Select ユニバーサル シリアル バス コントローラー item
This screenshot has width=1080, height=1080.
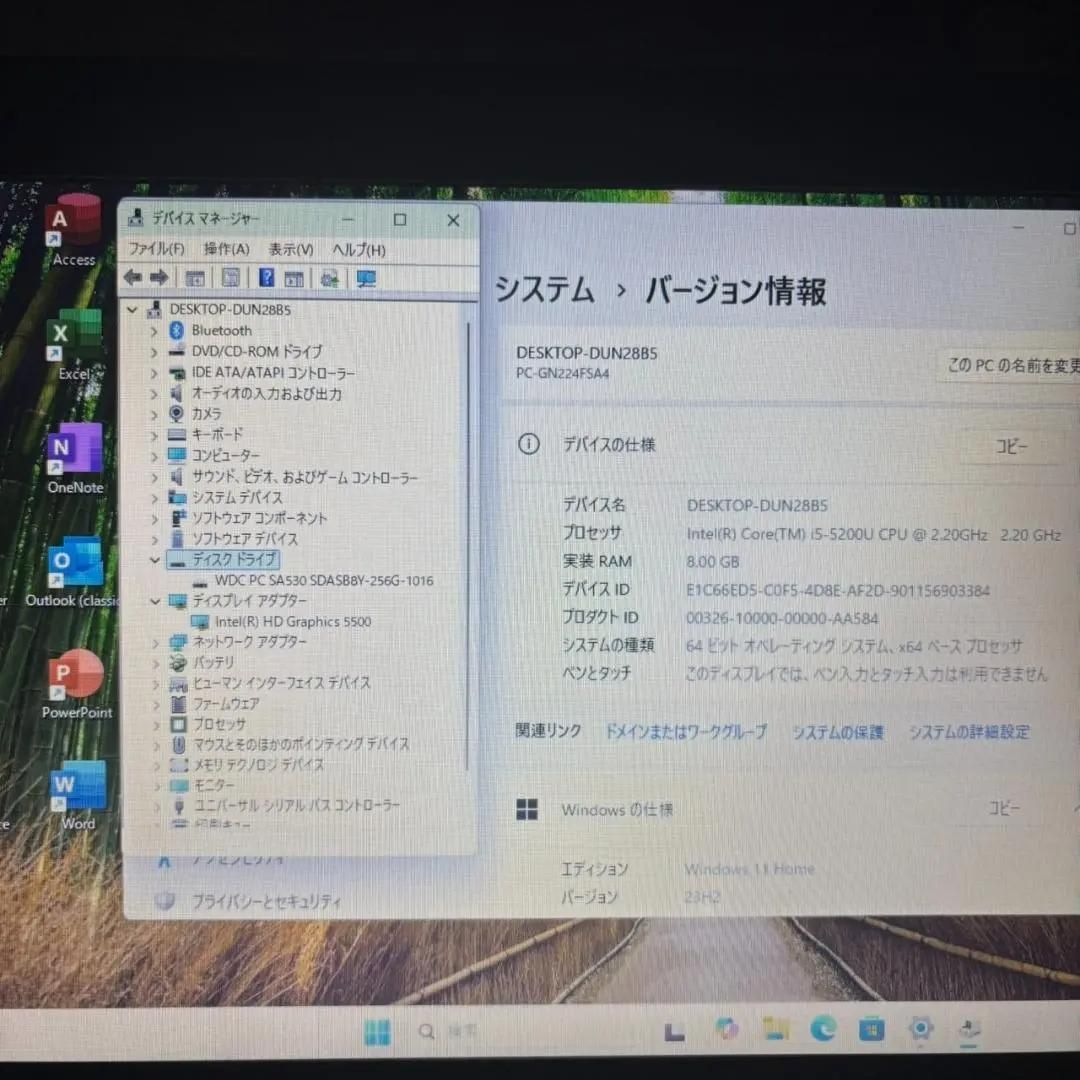point(297,805)
